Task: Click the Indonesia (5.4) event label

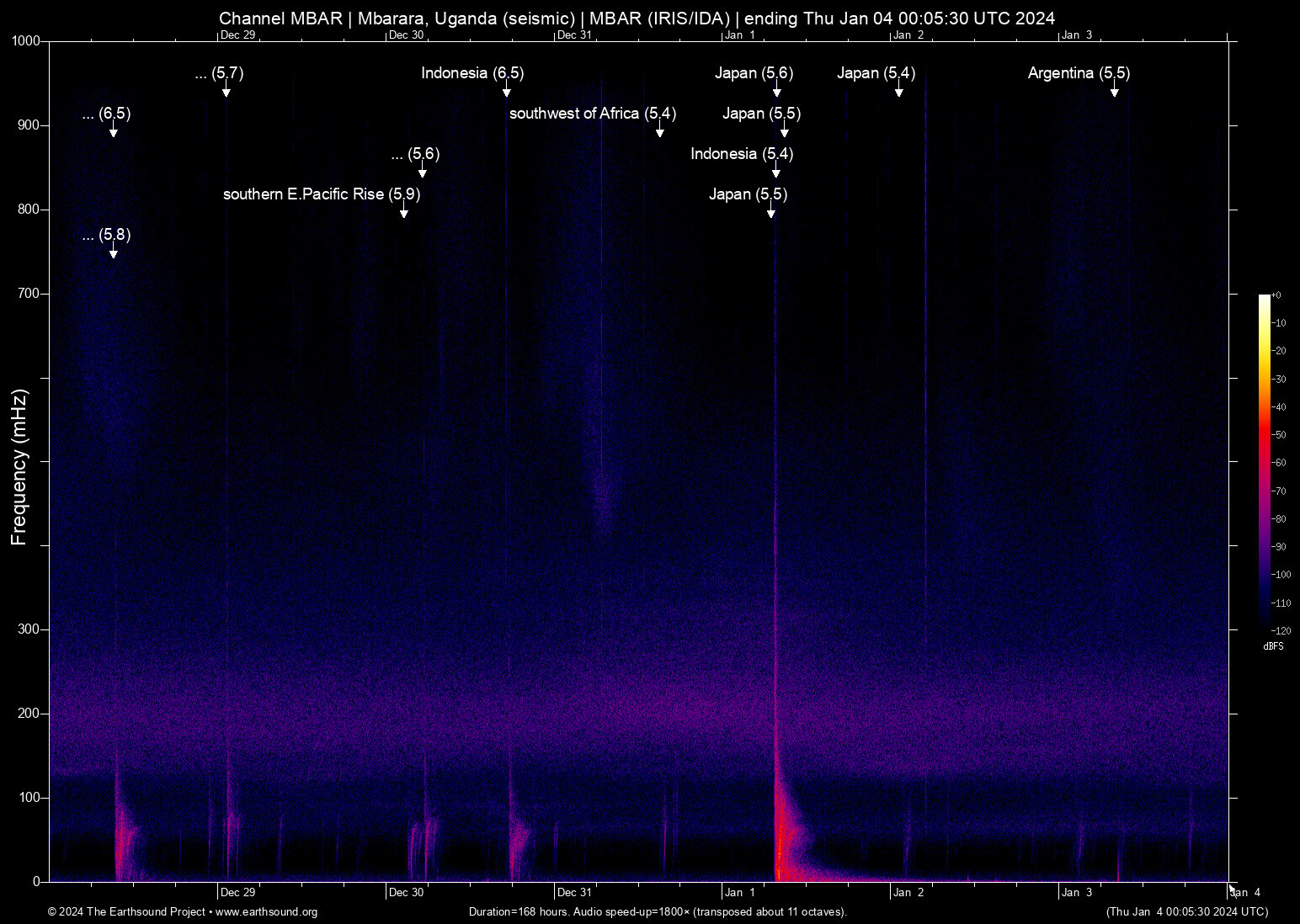Action: (x=742, y=154)
